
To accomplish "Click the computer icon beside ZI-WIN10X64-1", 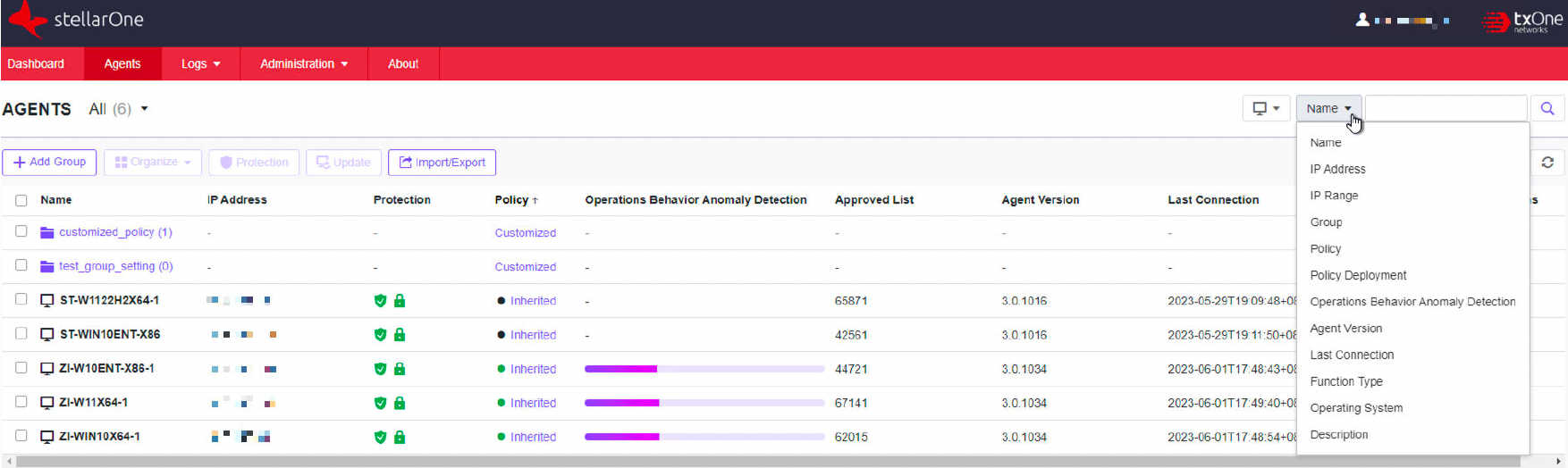I will (47, 437).
